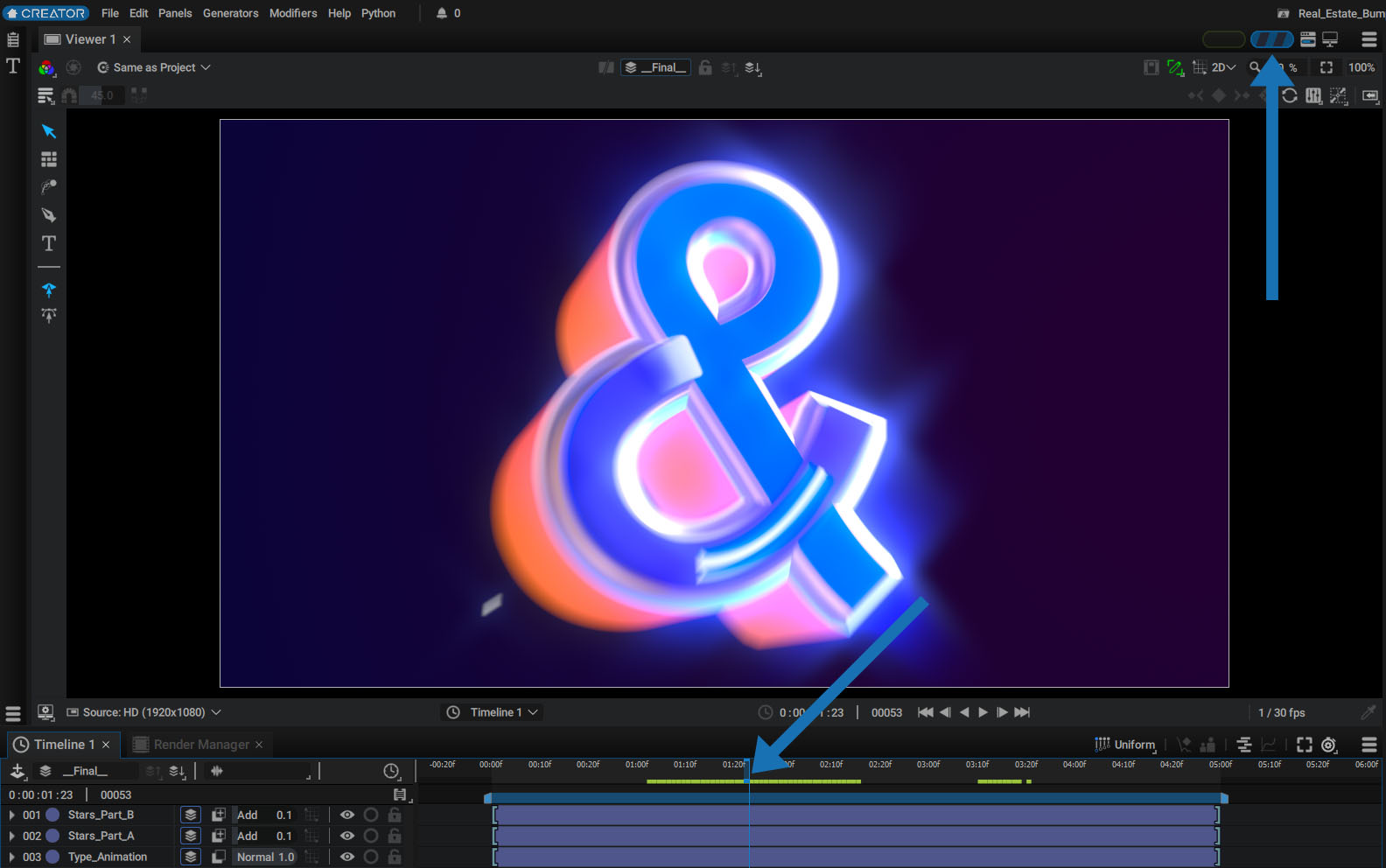Click the 0:00:01:23 timecode field in timeline
1386x868 pixels.
(41, 794)
